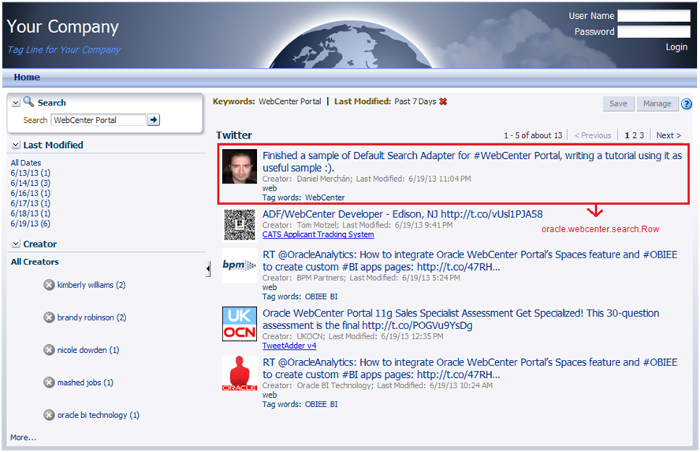
Task: Open the Home tab
Action: click(27, 77)
